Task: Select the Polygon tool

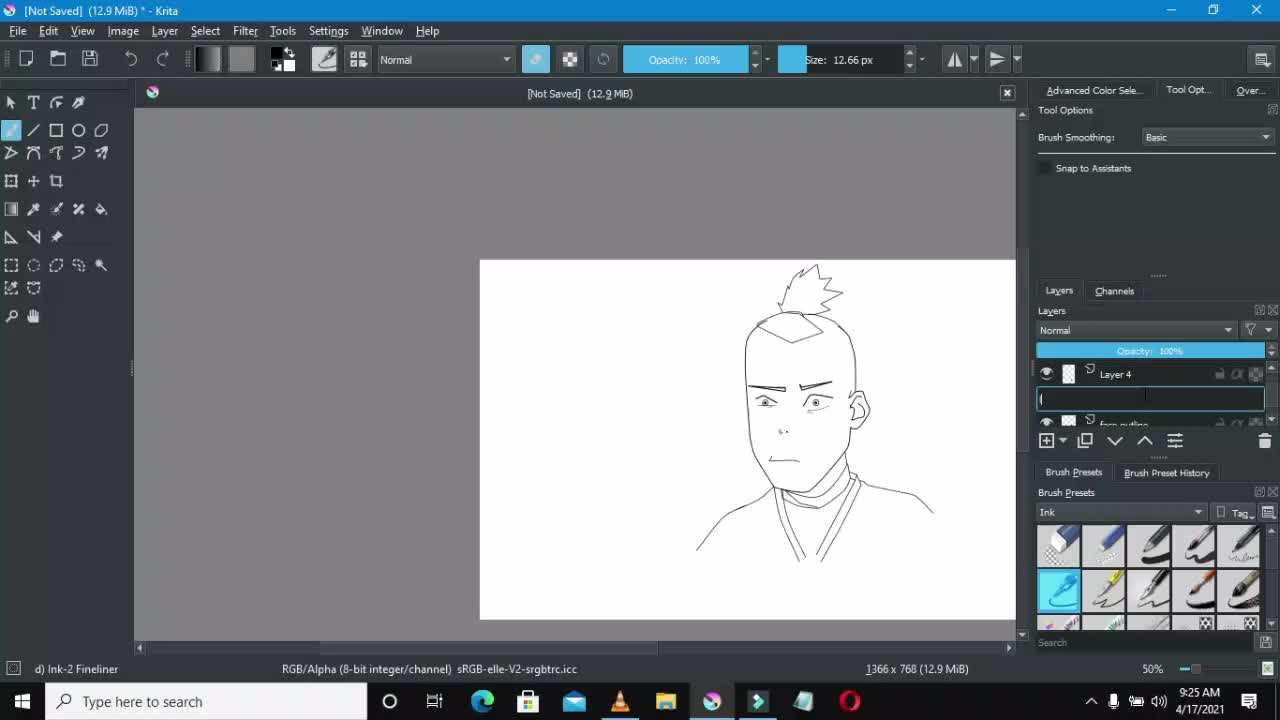Action: 101,130
